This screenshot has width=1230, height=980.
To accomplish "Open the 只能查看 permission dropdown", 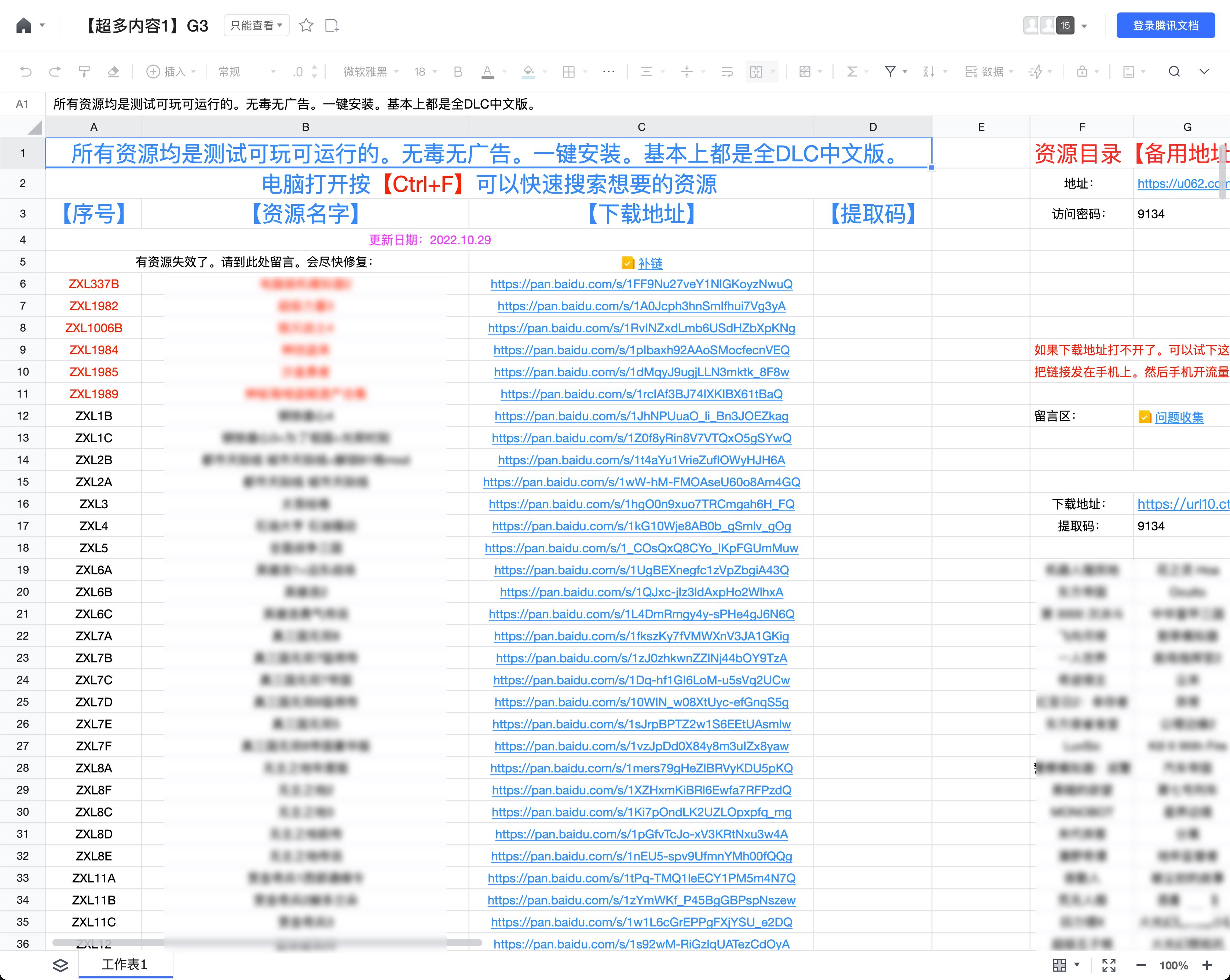I will tap(256, 26).
